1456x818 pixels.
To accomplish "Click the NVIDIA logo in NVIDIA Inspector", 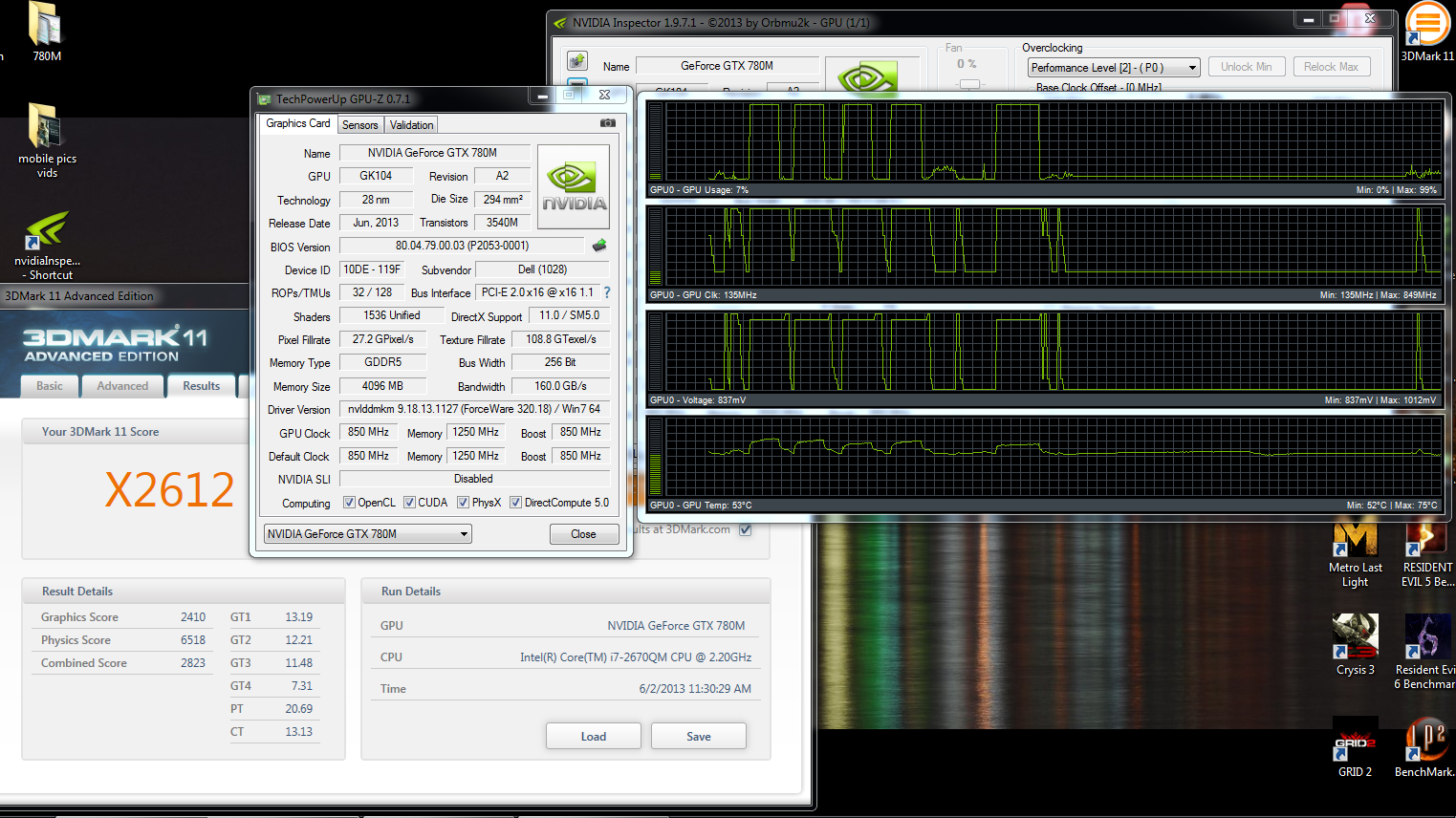I will pos(867,76).
